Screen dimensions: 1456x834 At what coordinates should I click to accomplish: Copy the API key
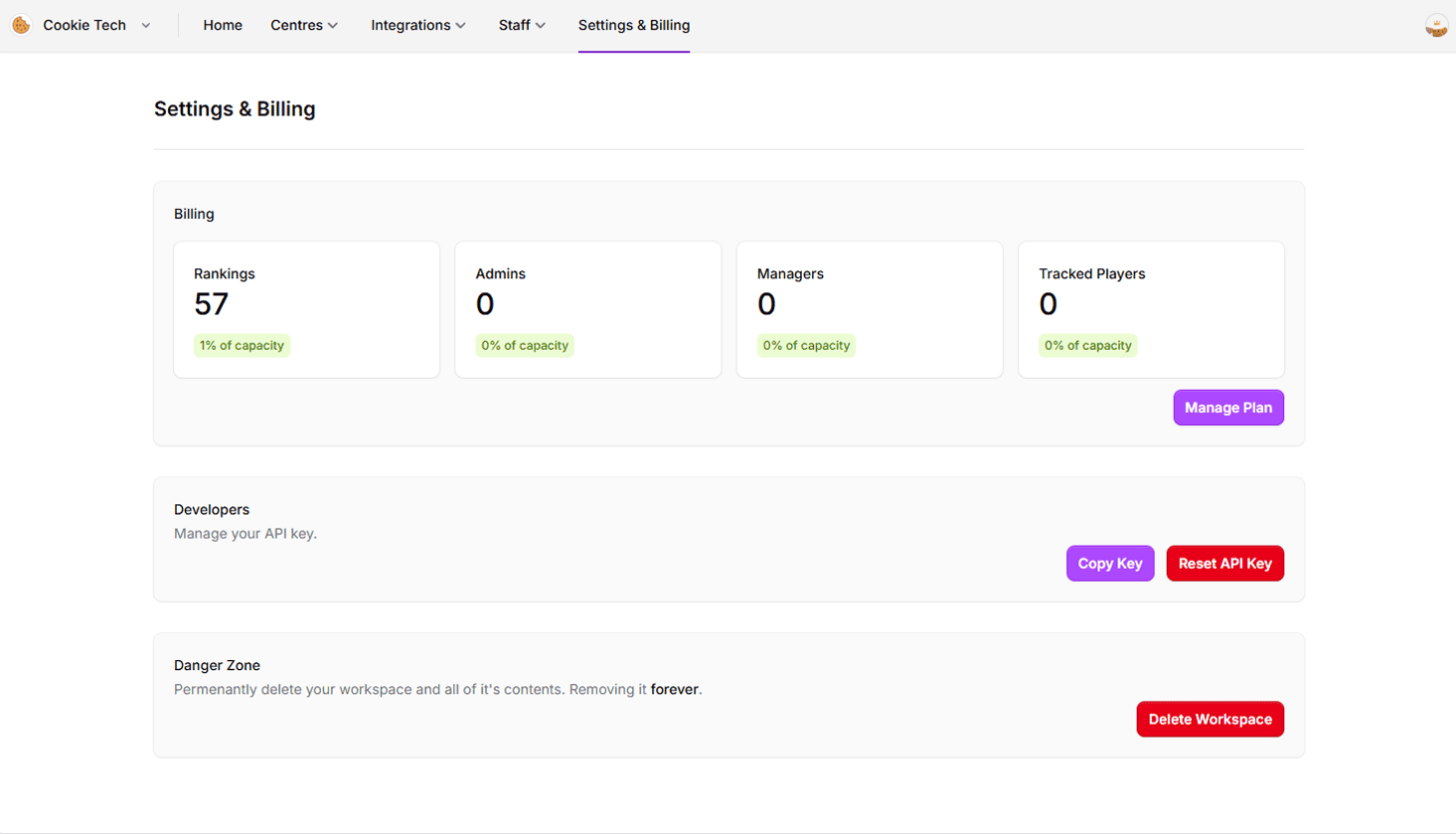pos(1109,563)
